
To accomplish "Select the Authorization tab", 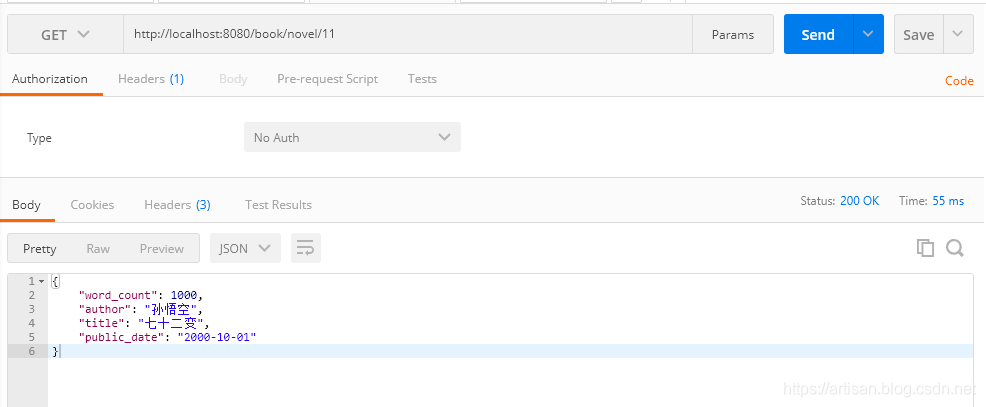I will (50, 79).
